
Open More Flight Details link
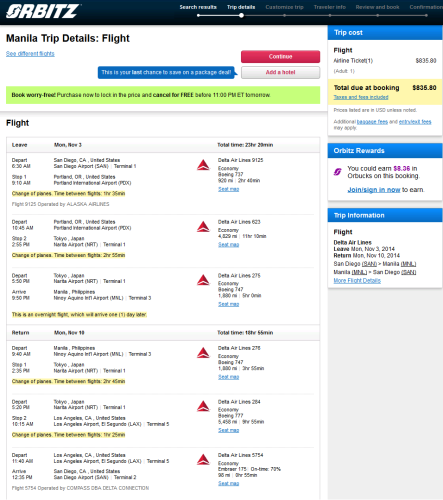357,281
